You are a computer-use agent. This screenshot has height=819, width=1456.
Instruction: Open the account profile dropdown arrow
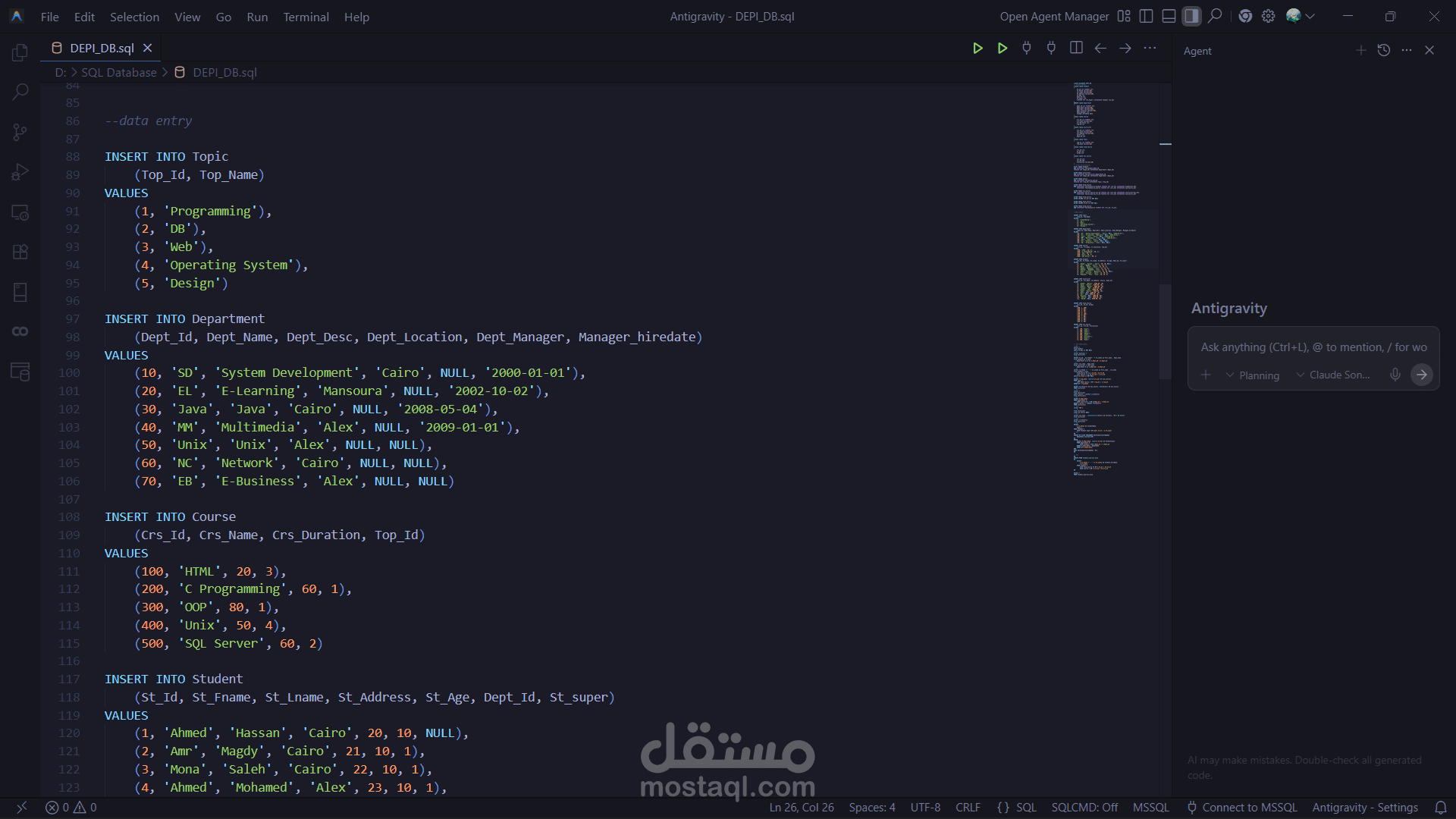coord(1310,16)
